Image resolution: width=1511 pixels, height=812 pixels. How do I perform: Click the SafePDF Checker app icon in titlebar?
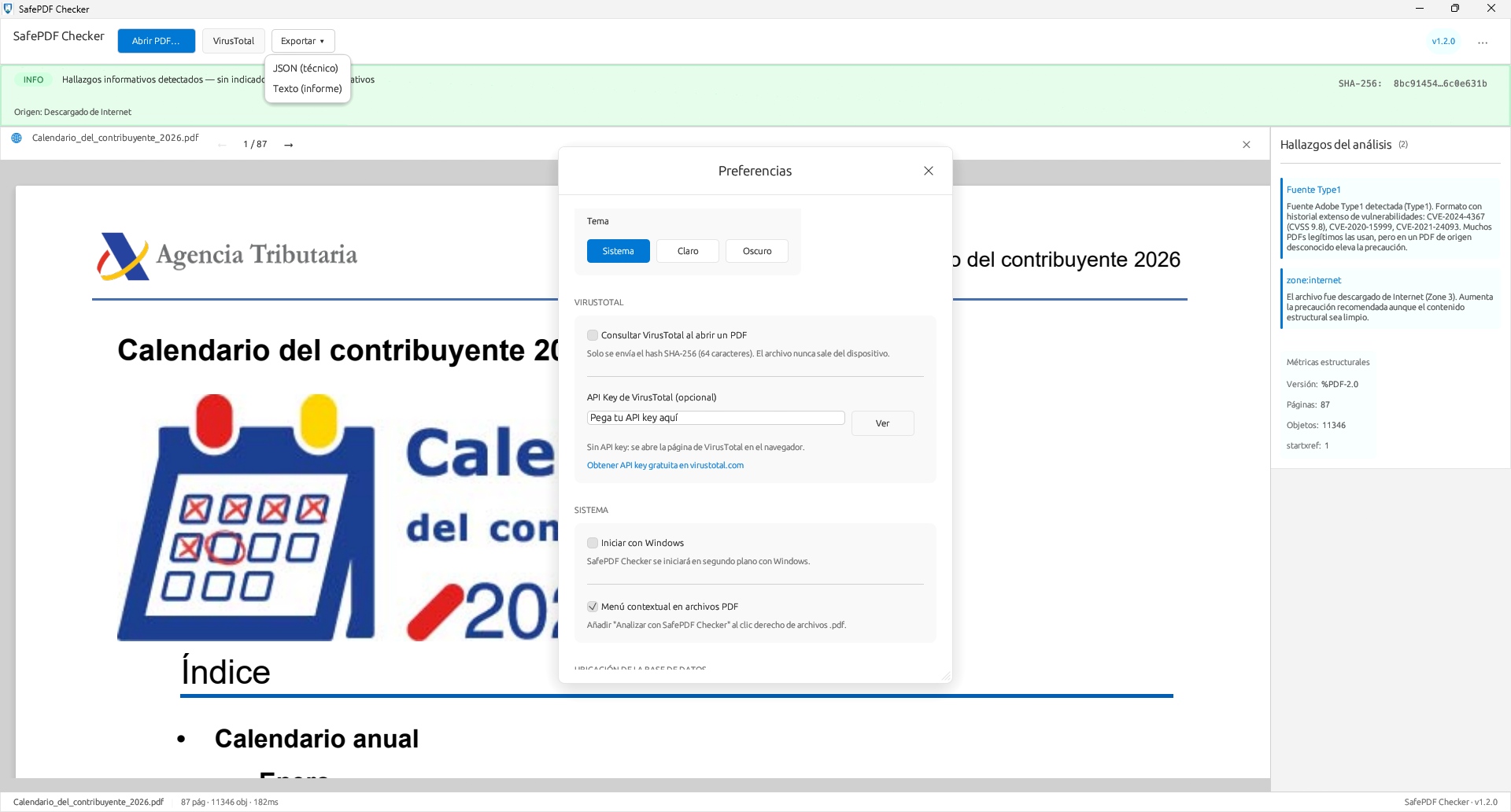8,9
